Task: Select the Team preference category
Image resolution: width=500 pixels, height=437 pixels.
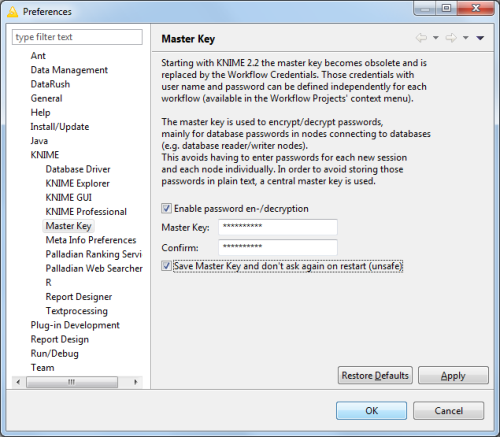Action: (x=42, y=368)
